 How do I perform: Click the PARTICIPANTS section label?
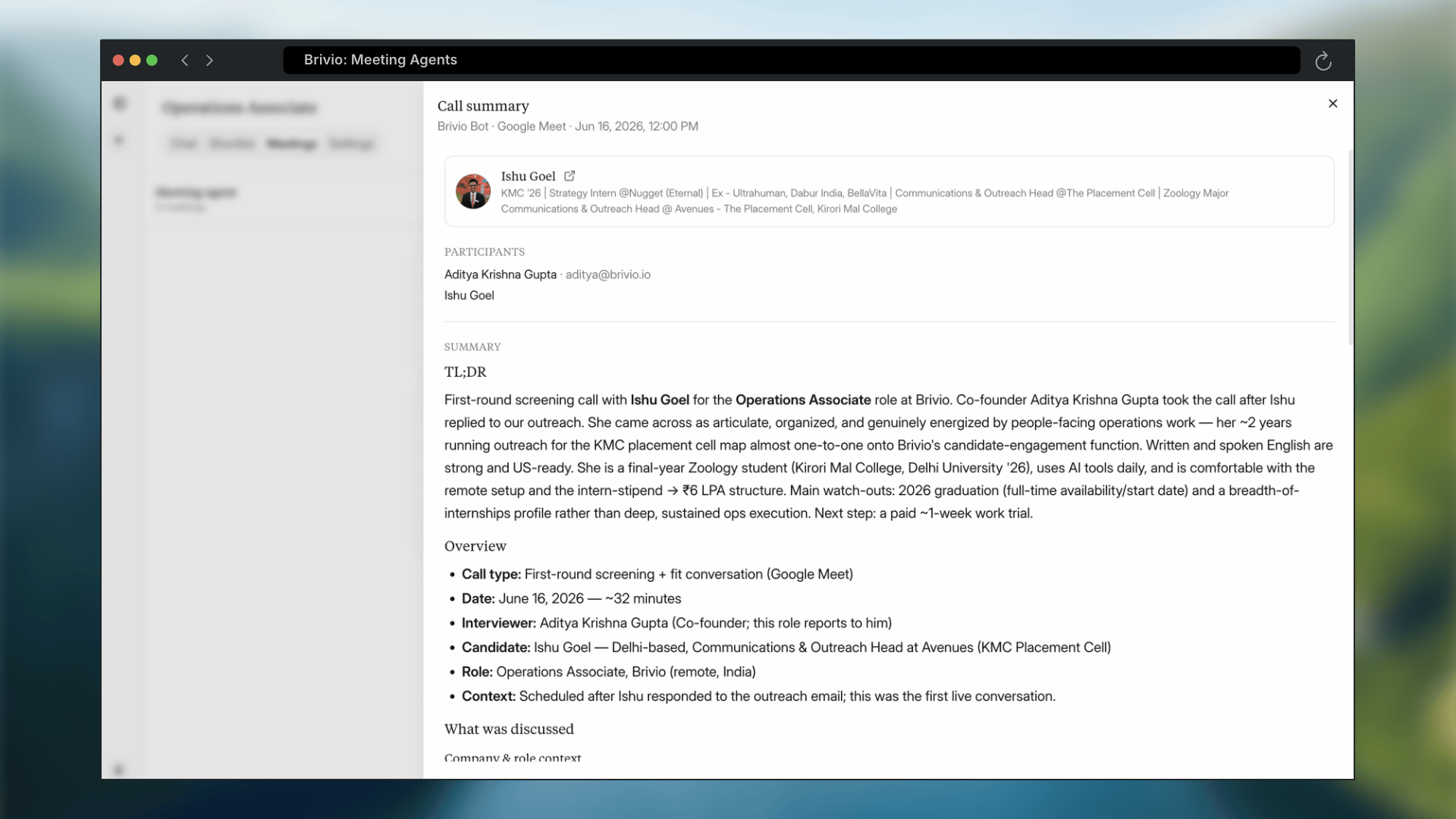pos(485,252)
